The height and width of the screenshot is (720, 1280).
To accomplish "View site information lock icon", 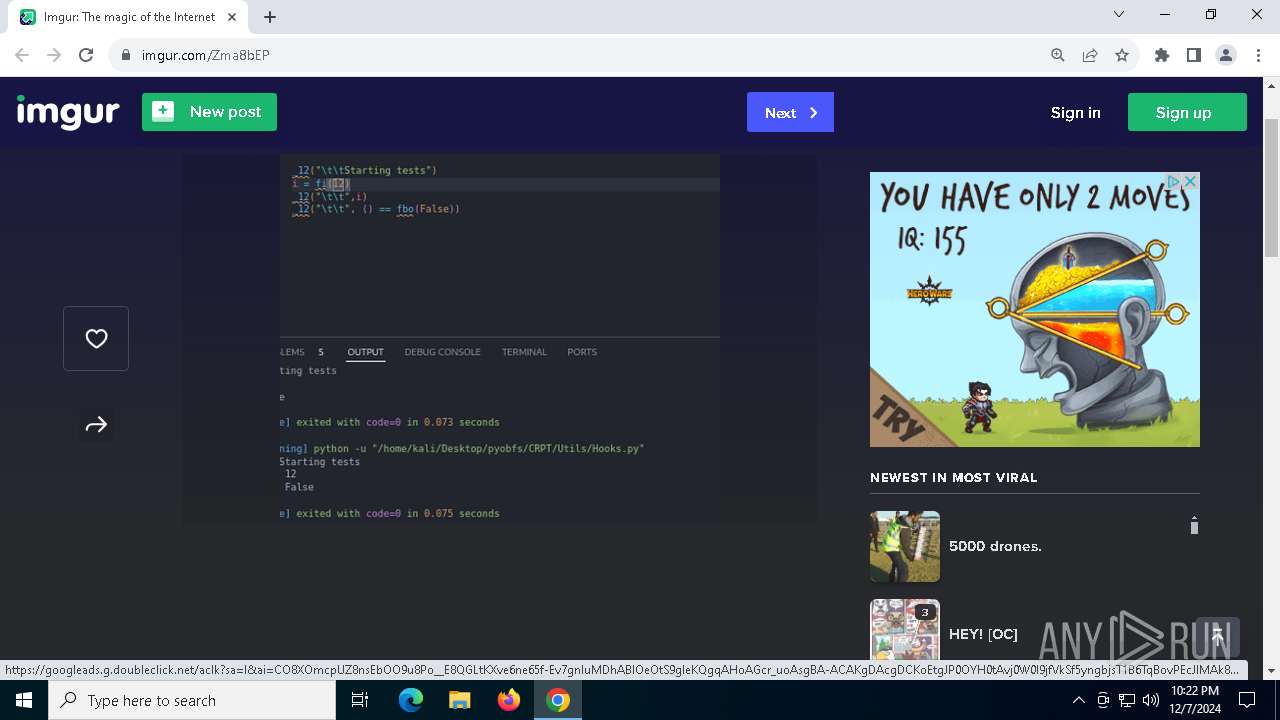I will (126, 55).
